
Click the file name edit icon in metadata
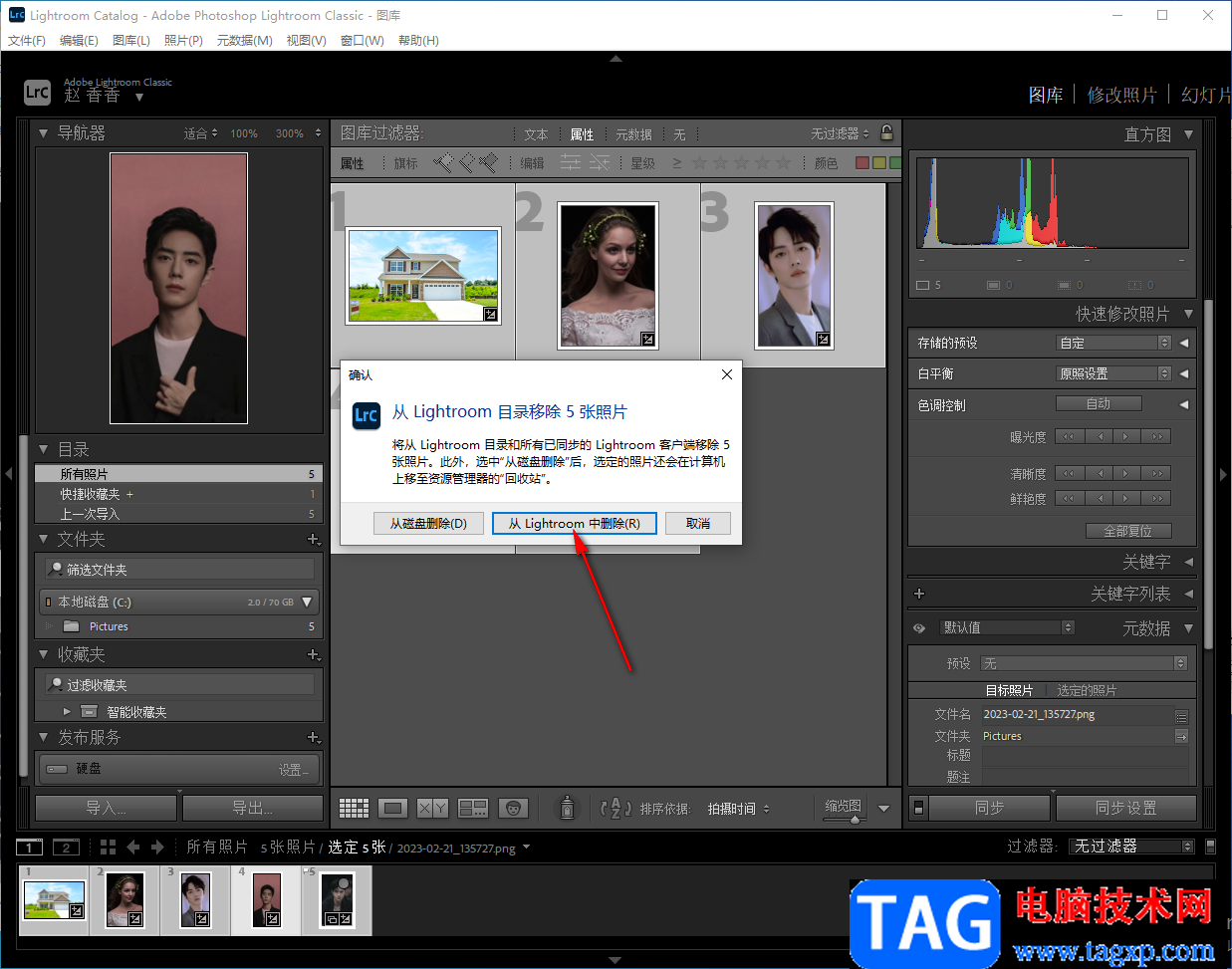pos(1181,715)
